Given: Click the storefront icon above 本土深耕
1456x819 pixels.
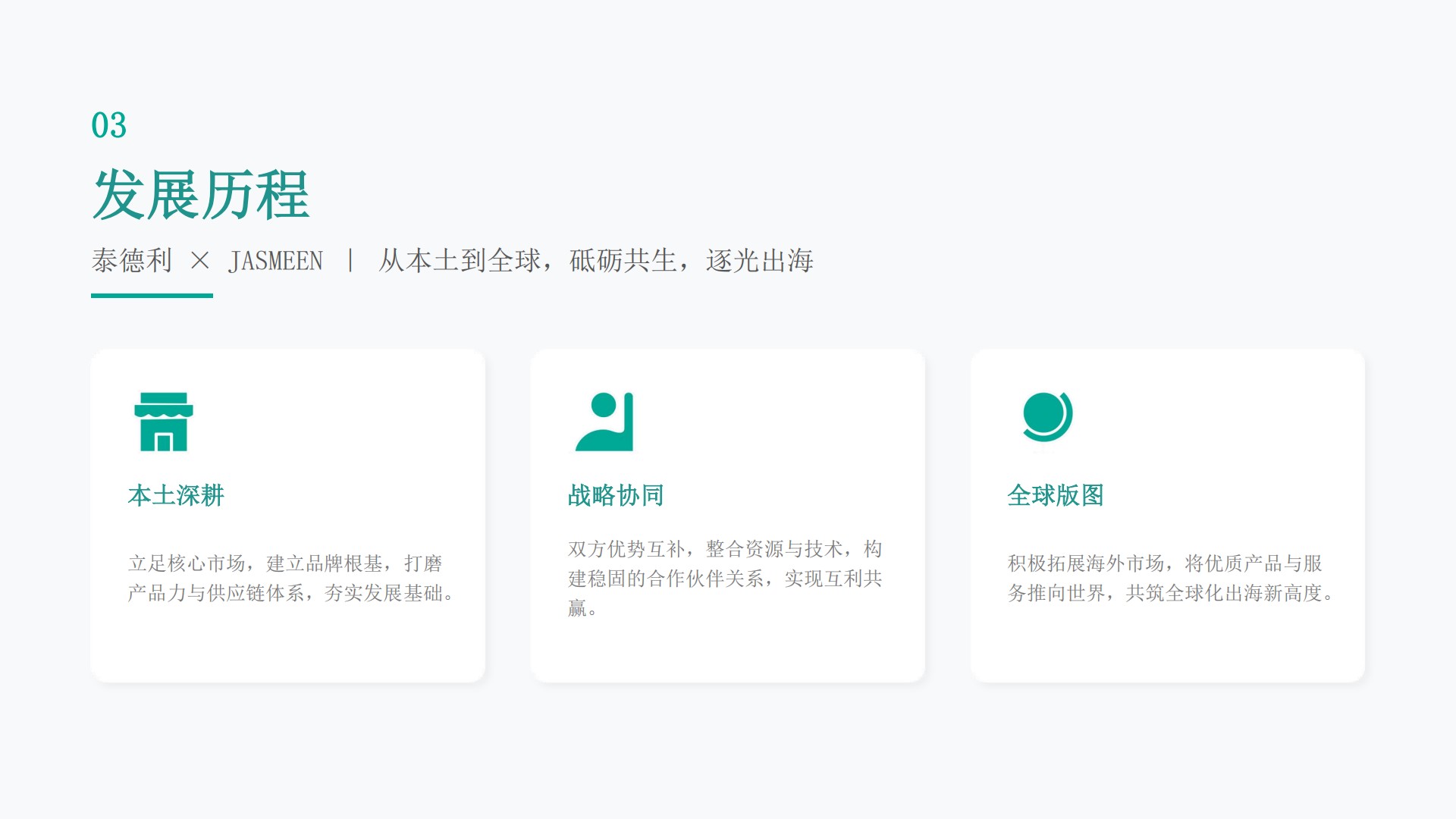Looking at the screenshot, I should pyautogui.click(x=164, y=422).
